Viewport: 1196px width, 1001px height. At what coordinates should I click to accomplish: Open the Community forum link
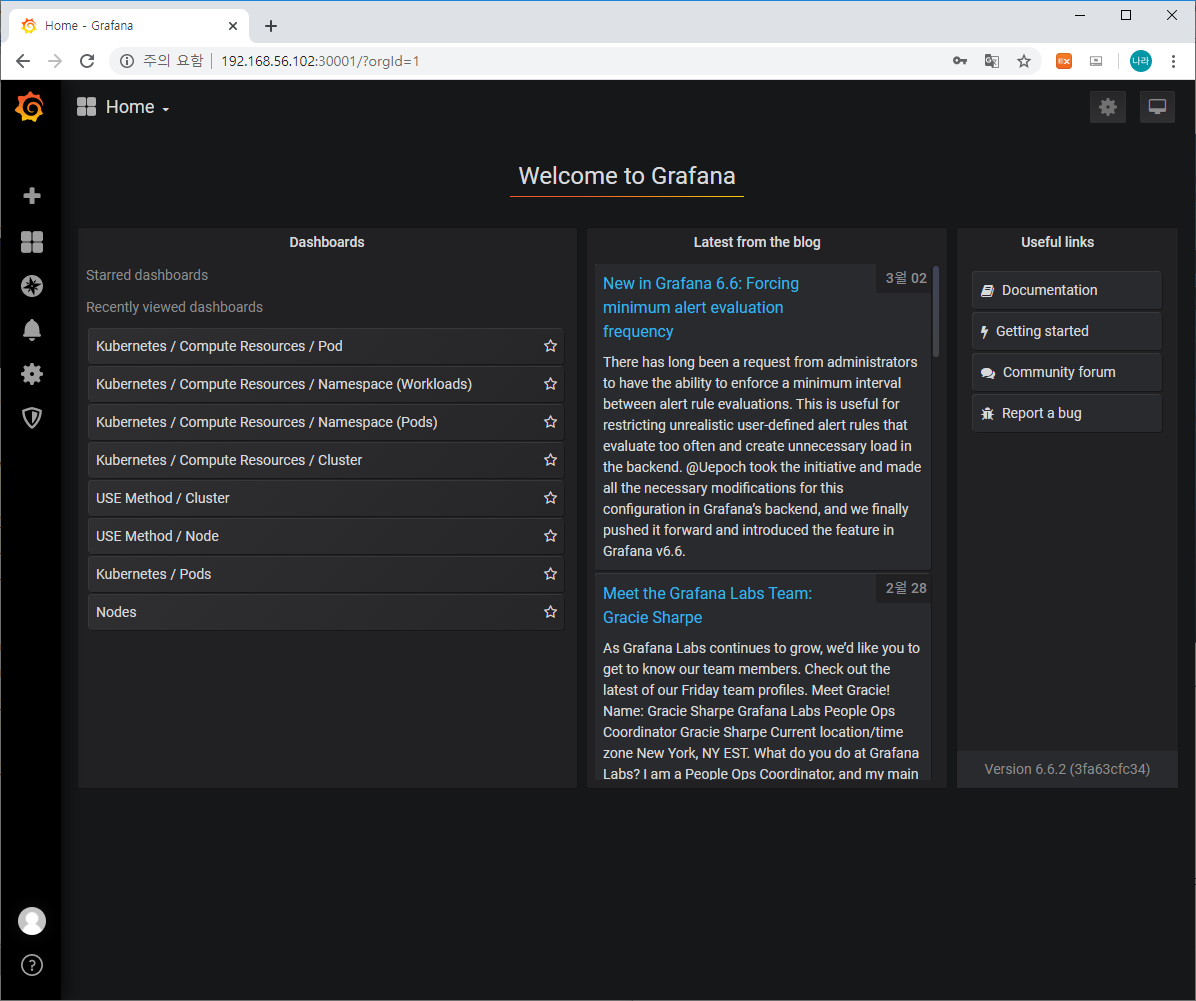1066,372
